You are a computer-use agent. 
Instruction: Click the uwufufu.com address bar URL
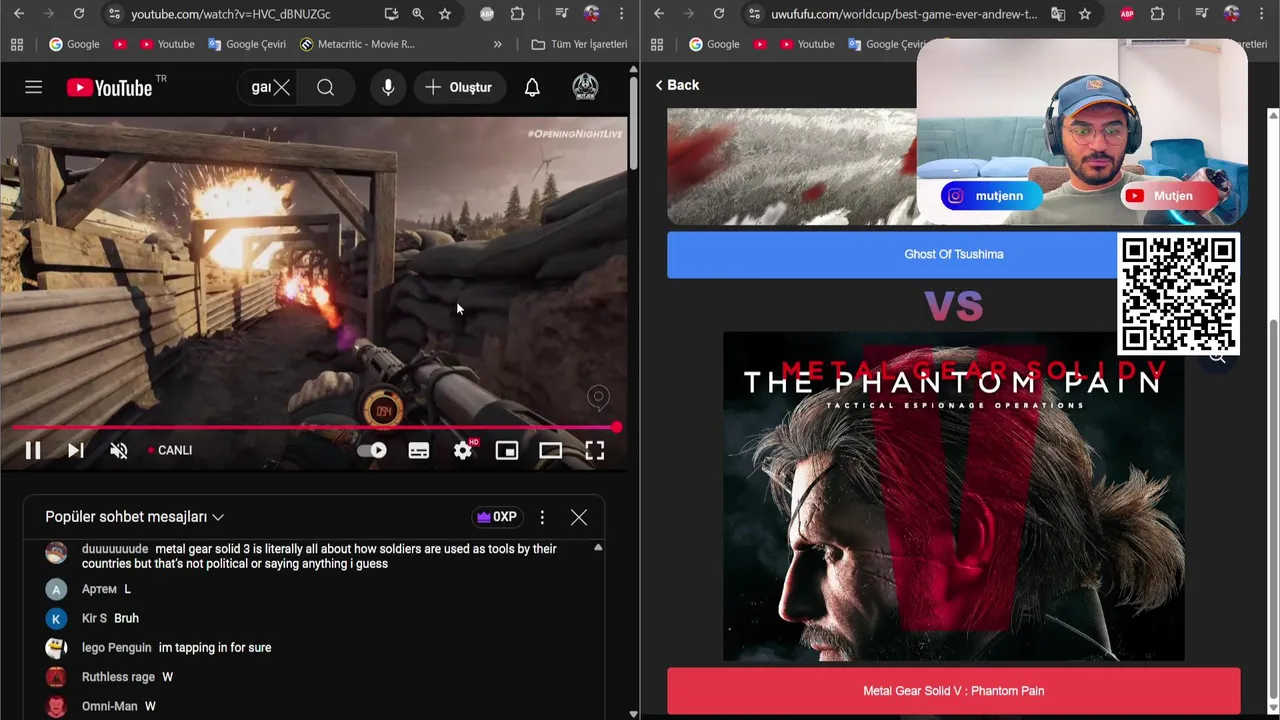pyautogui.click(x=904, y=14)
